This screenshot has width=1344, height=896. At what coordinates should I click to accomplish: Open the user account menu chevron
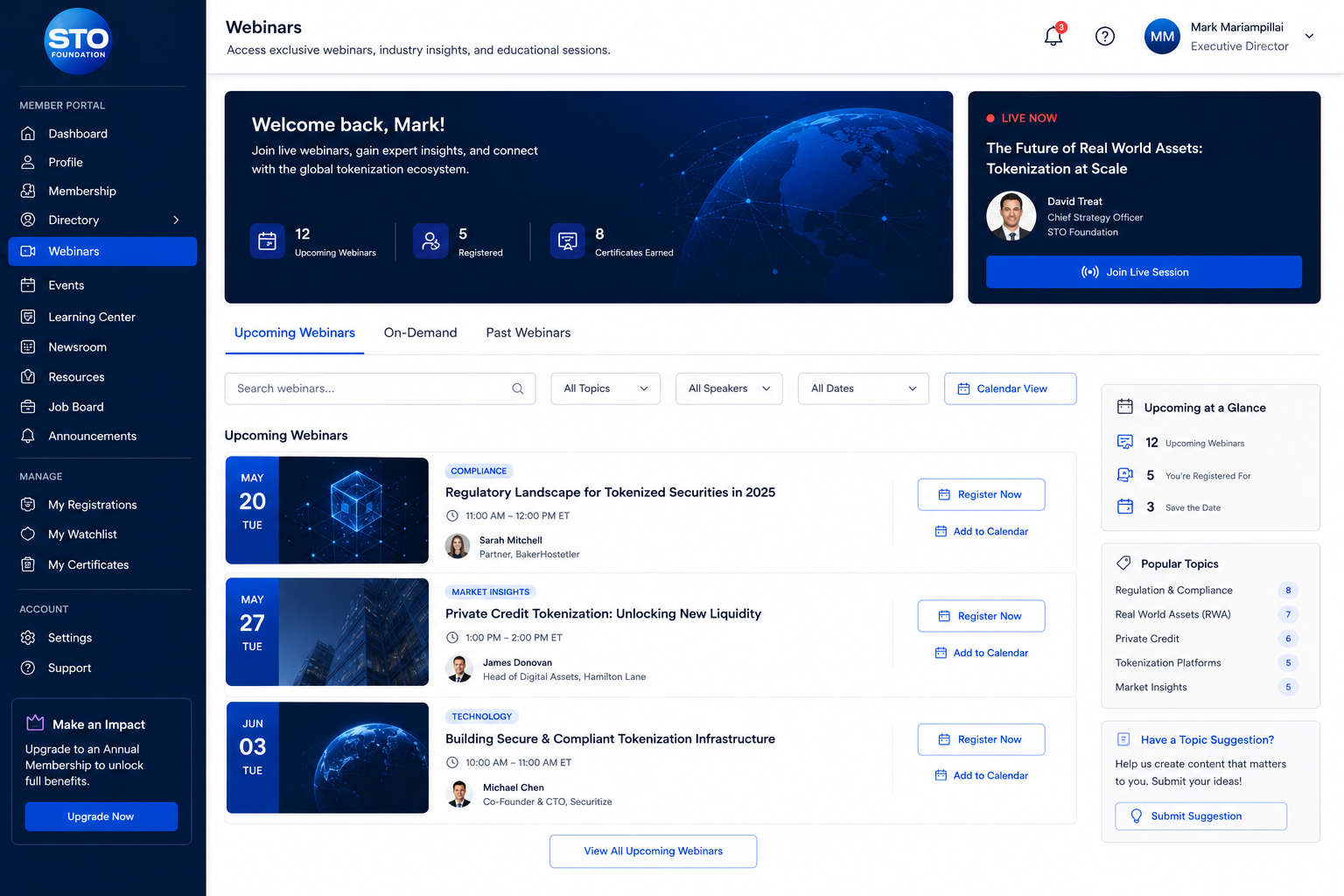click(1310, 36)
